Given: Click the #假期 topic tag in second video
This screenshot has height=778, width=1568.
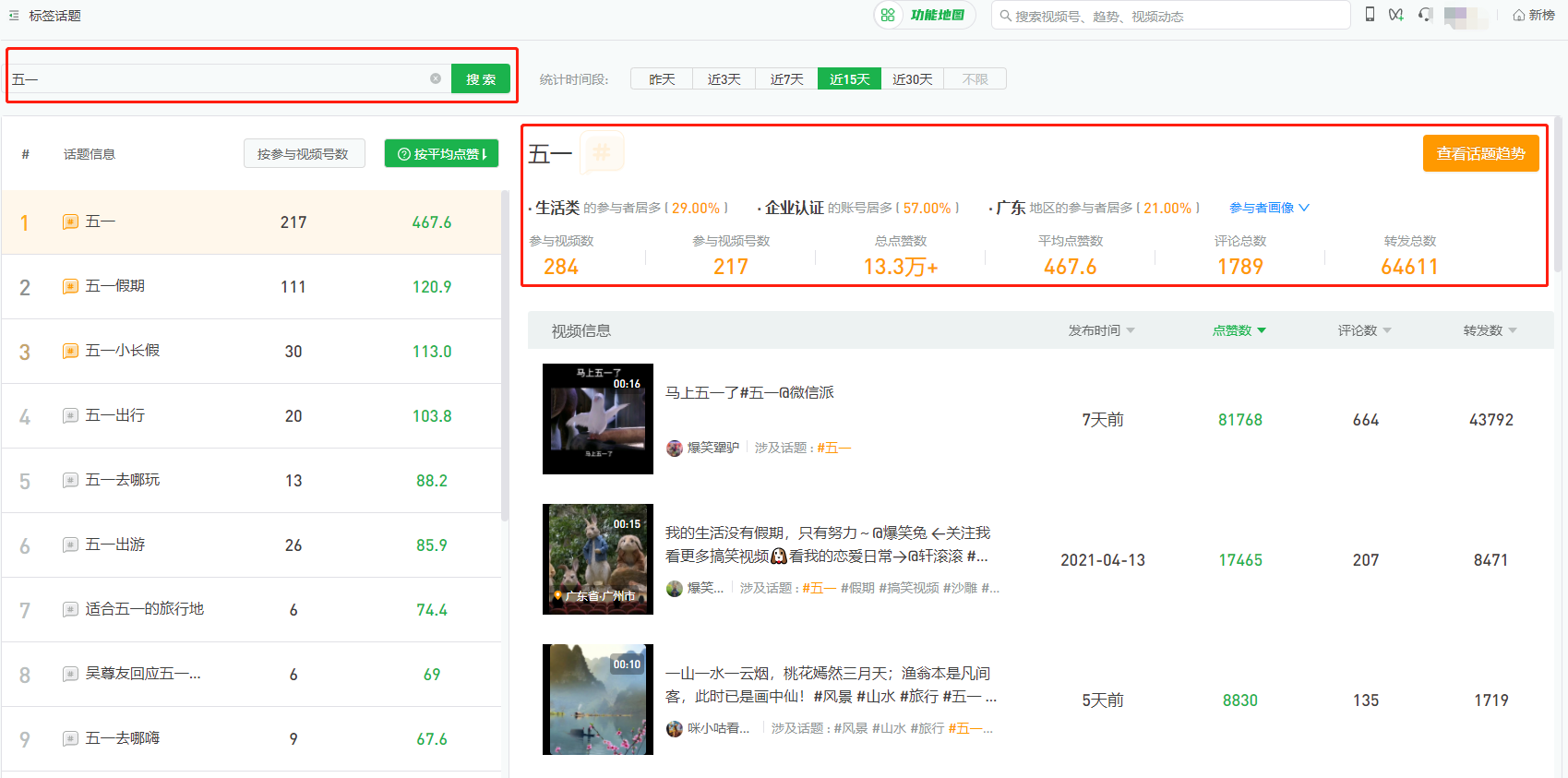Looking at the screenshot, I should coord(857,588).
